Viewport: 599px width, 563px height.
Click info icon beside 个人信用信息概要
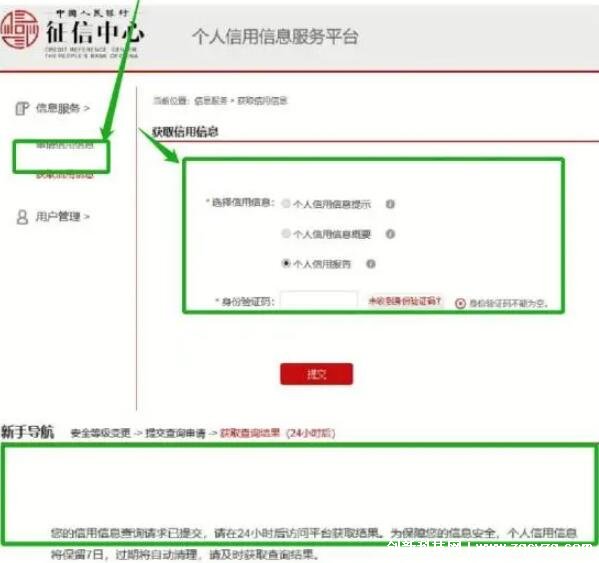point(390,234)
